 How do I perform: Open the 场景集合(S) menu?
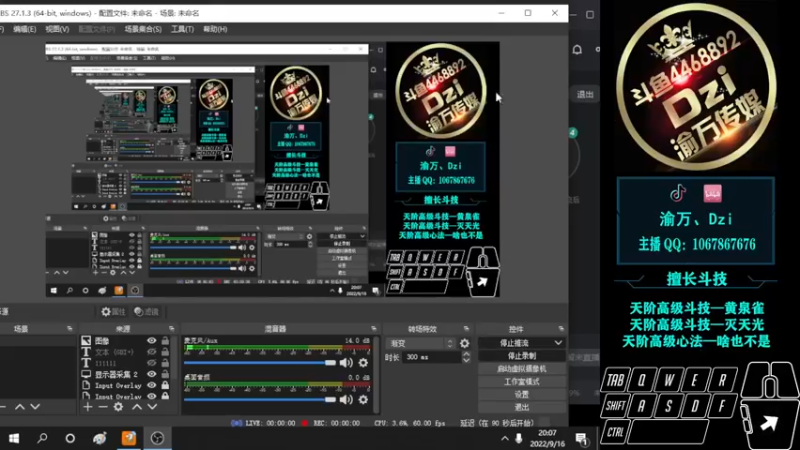coord(143,29)
